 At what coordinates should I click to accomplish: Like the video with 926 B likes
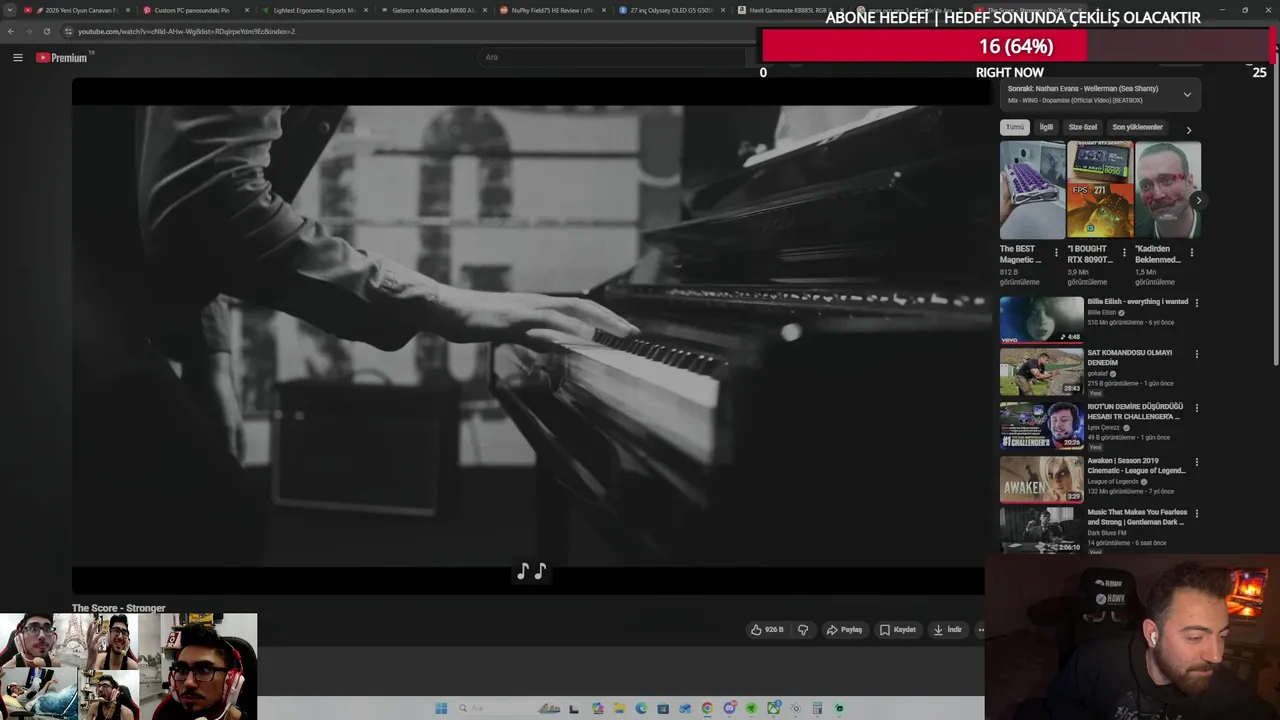click(767, 630)
